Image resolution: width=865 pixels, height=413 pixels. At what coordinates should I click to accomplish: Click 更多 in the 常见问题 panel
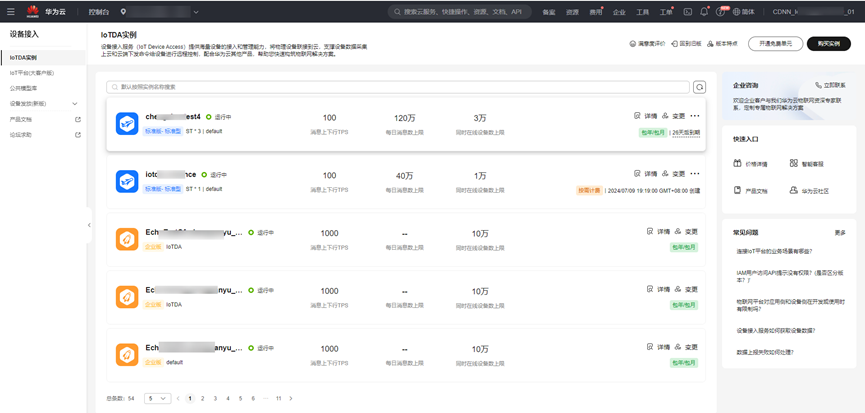tap(840, 233)
